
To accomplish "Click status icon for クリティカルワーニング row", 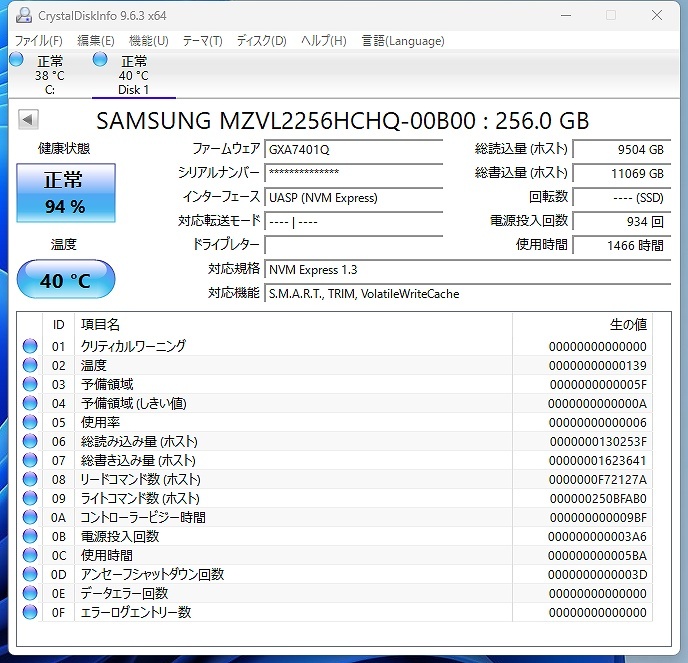I will [x=30, y=346].
